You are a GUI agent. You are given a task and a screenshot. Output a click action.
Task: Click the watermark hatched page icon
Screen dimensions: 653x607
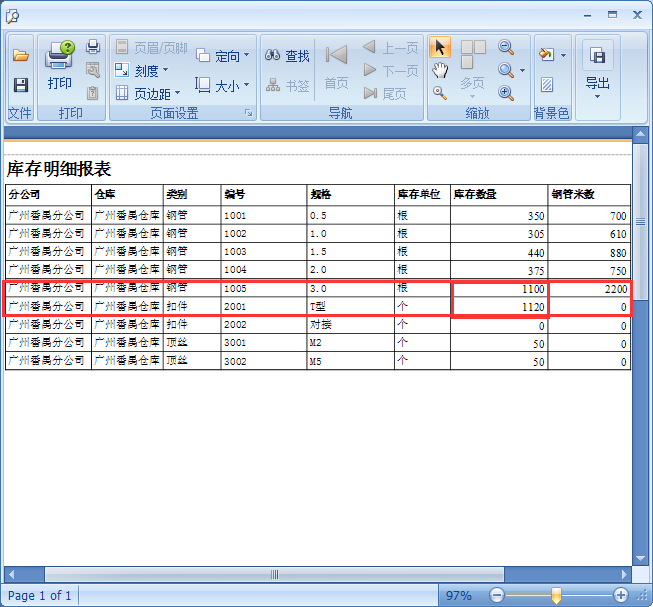[x=547, y=85]
